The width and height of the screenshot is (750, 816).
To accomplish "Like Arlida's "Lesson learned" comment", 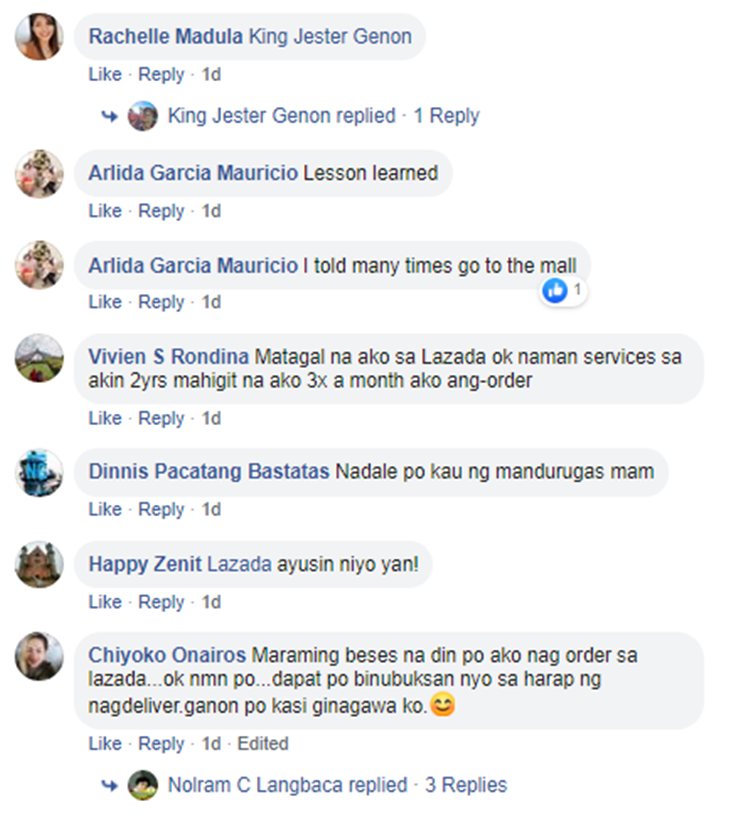I will (105, 211).
